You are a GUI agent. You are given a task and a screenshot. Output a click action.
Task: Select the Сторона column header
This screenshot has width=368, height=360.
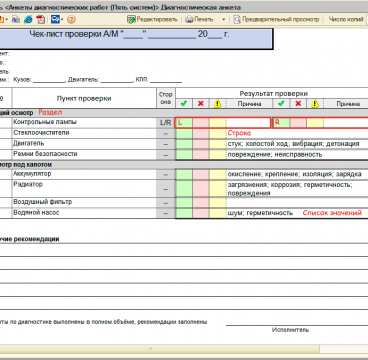pyautogui.click(x=166, y=98)
